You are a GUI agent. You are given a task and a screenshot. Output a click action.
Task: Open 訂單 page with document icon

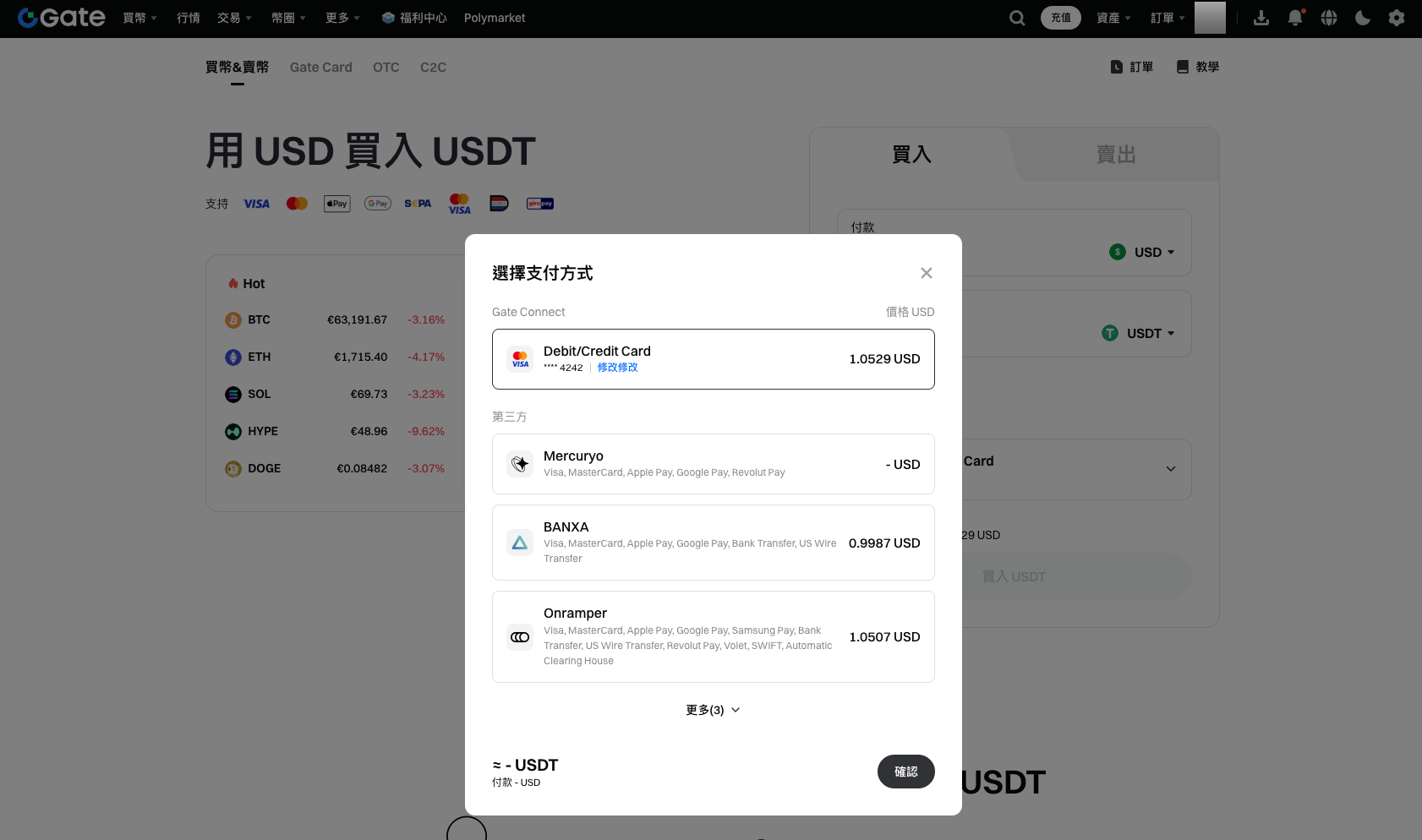click(x=1132, y=67)
